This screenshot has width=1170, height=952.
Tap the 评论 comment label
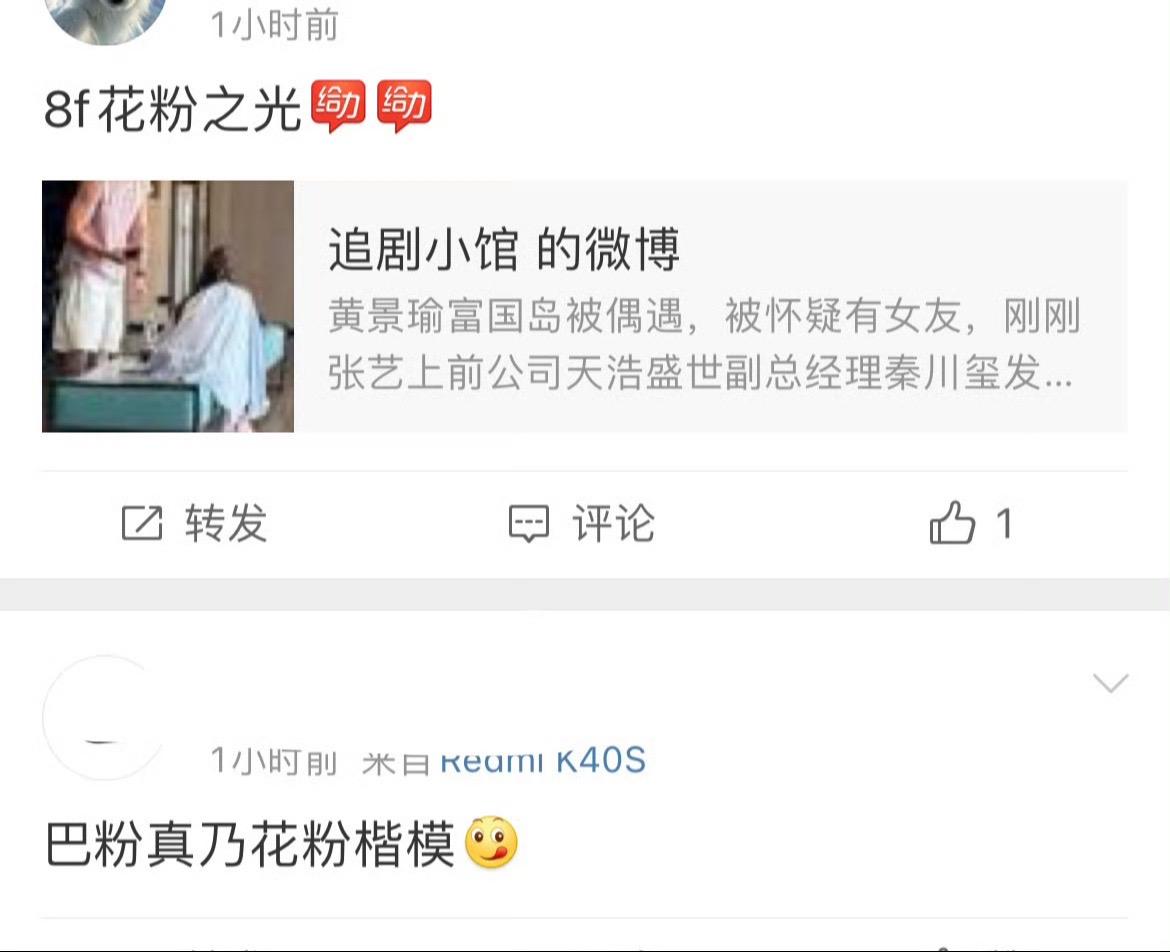point(614,523)
